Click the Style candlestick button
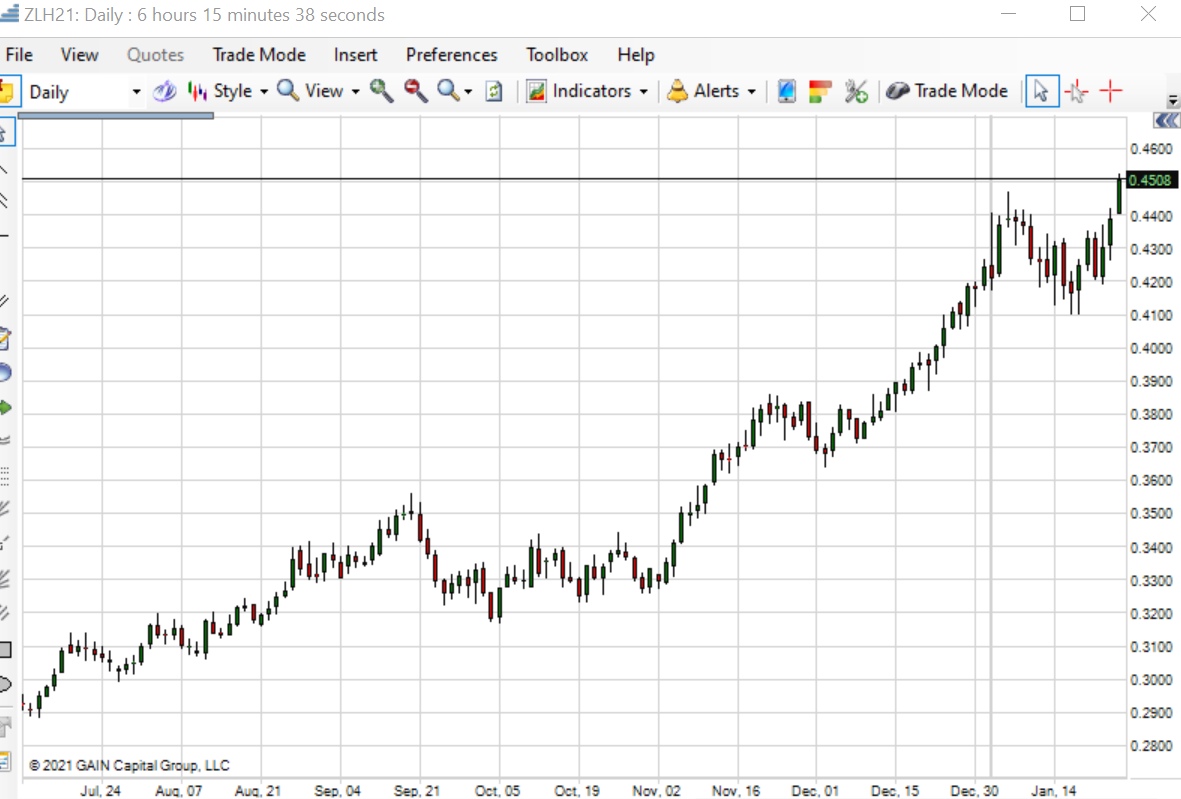Viewport: 1181px width, 799px height. point(220,92)
